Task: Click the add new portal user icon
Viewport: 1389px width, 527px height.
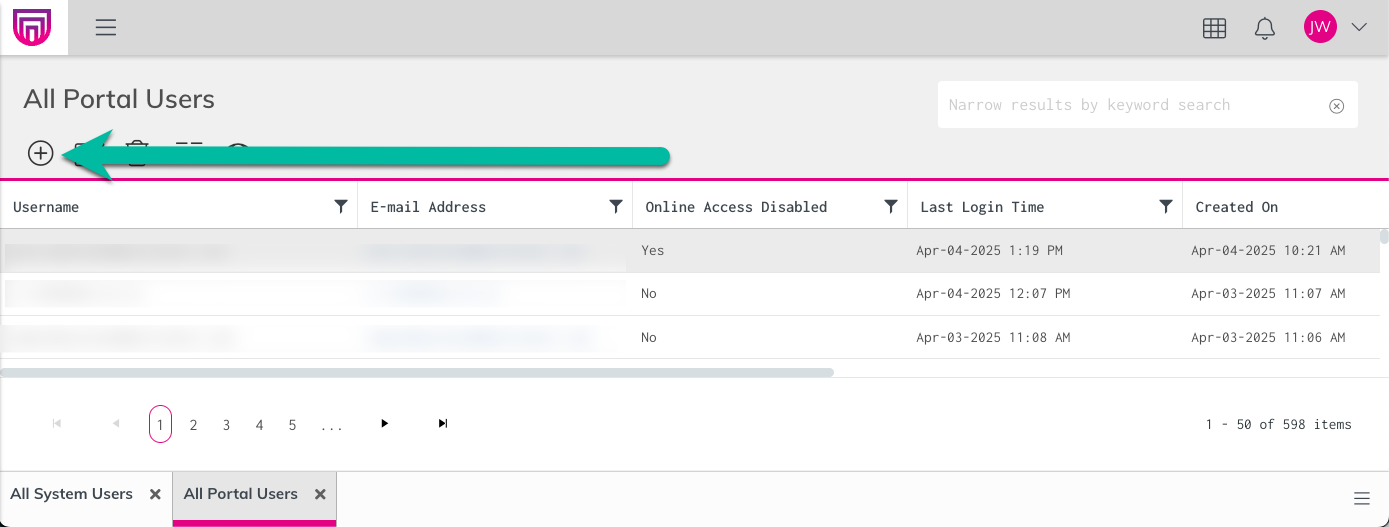Action: [x=40, y=153]
